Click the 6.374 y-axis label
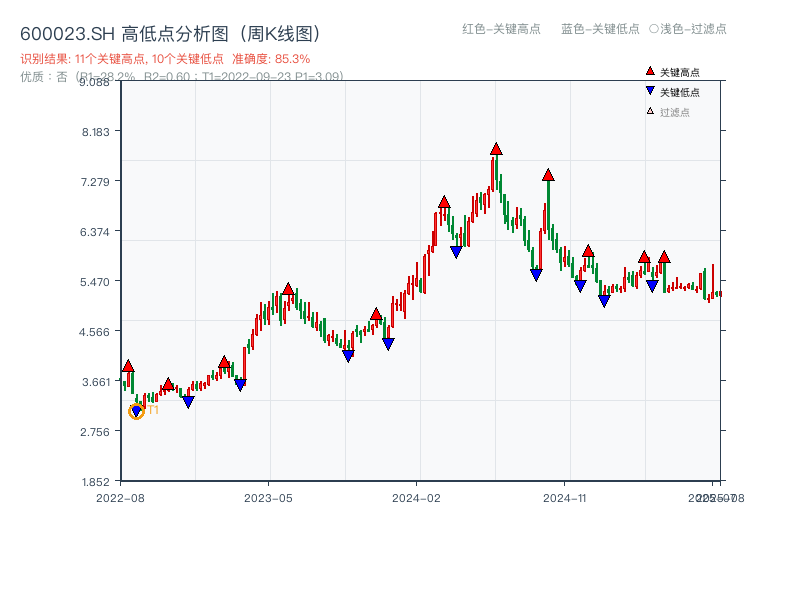Viewport: 800px width, 600px height. pyautogui.click(x=95, y=232)
